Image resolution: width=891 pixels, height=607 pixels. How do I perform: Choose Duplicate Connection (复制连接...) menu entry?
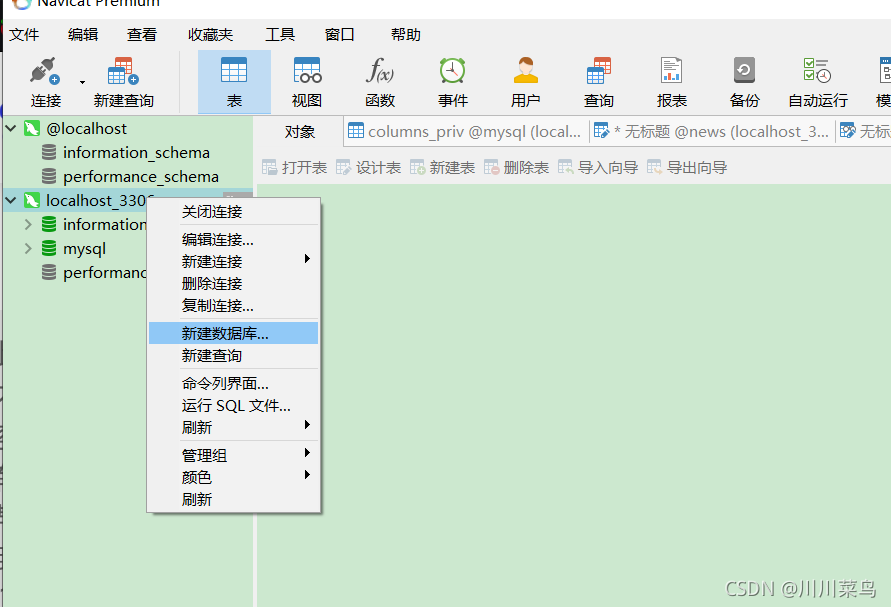[234, 306]
